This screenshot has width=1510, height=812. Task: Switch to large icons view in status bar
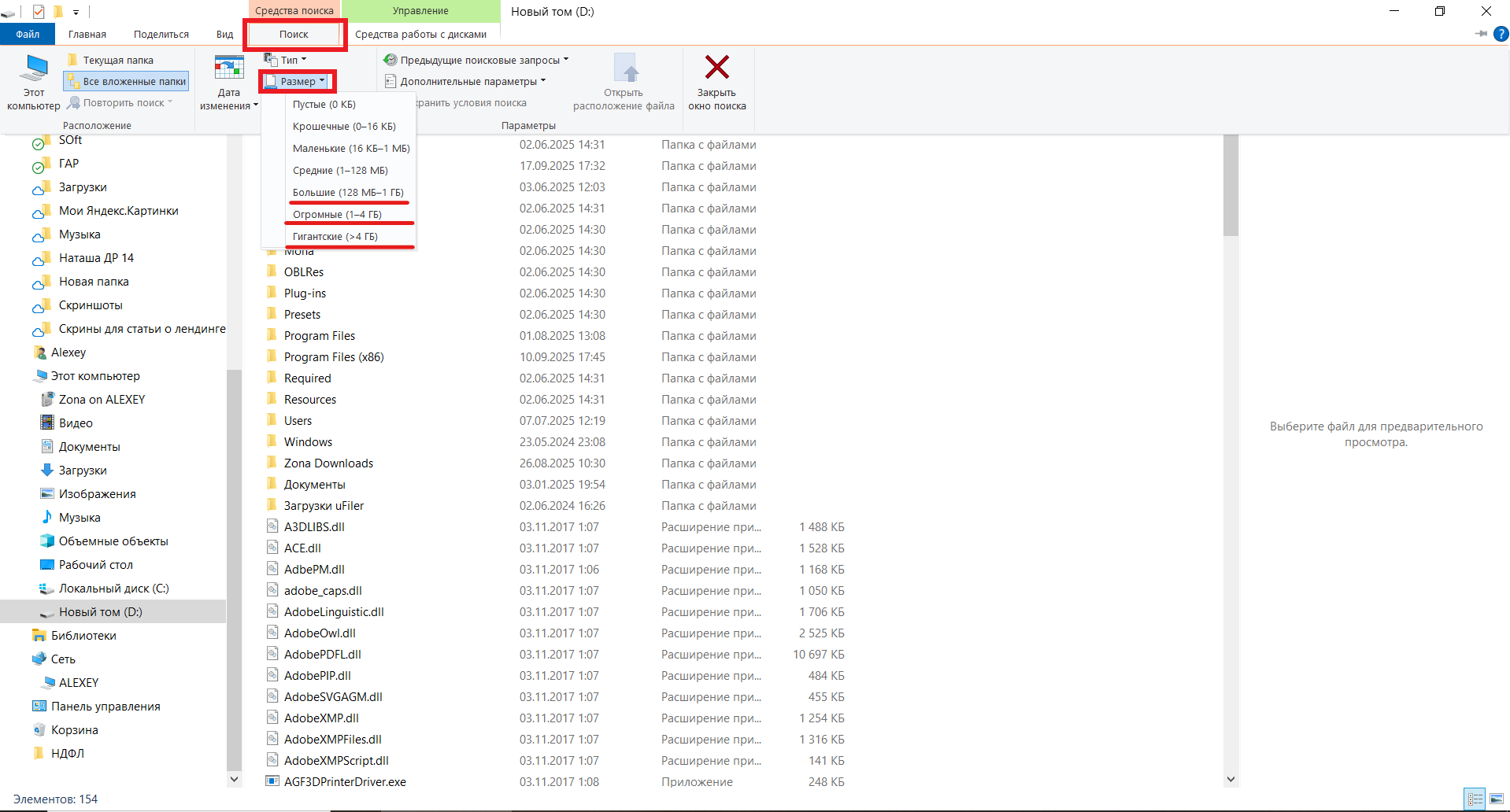tap(1496, 799)
